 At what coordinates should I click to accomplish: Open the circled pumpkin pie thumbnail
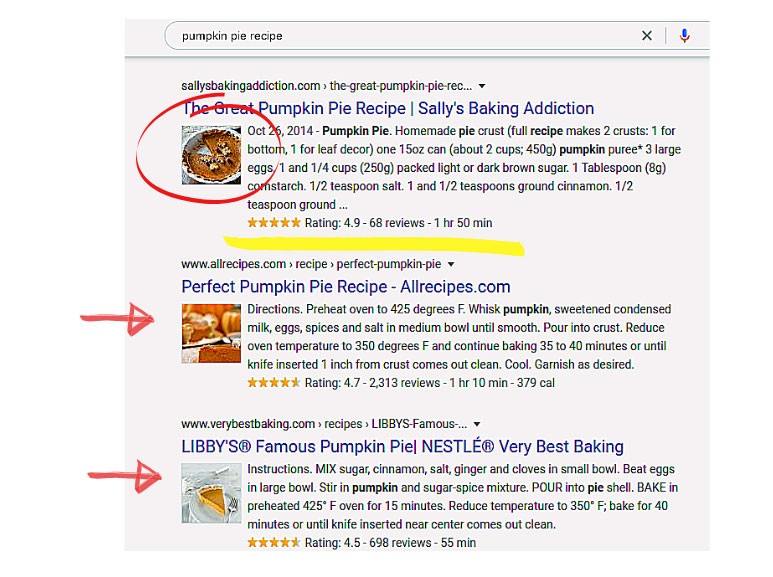pos(211,154)
